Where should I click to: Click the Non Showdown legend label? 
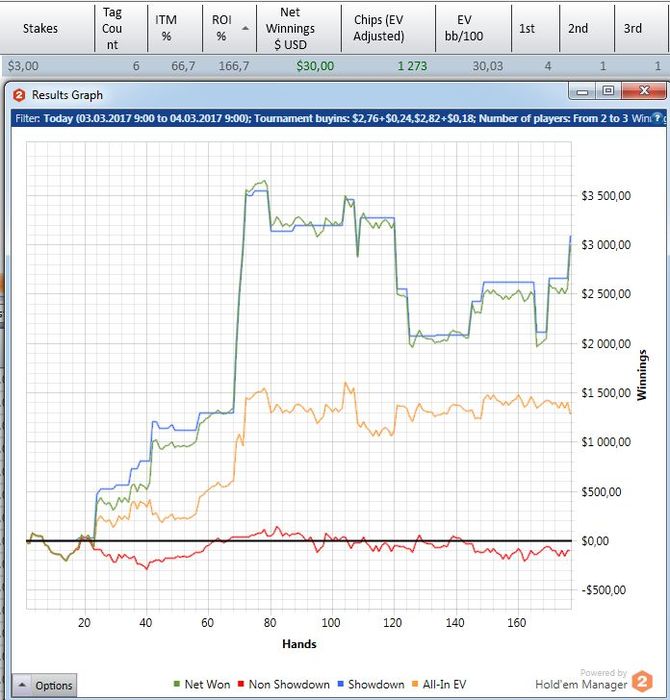(289, 684)
